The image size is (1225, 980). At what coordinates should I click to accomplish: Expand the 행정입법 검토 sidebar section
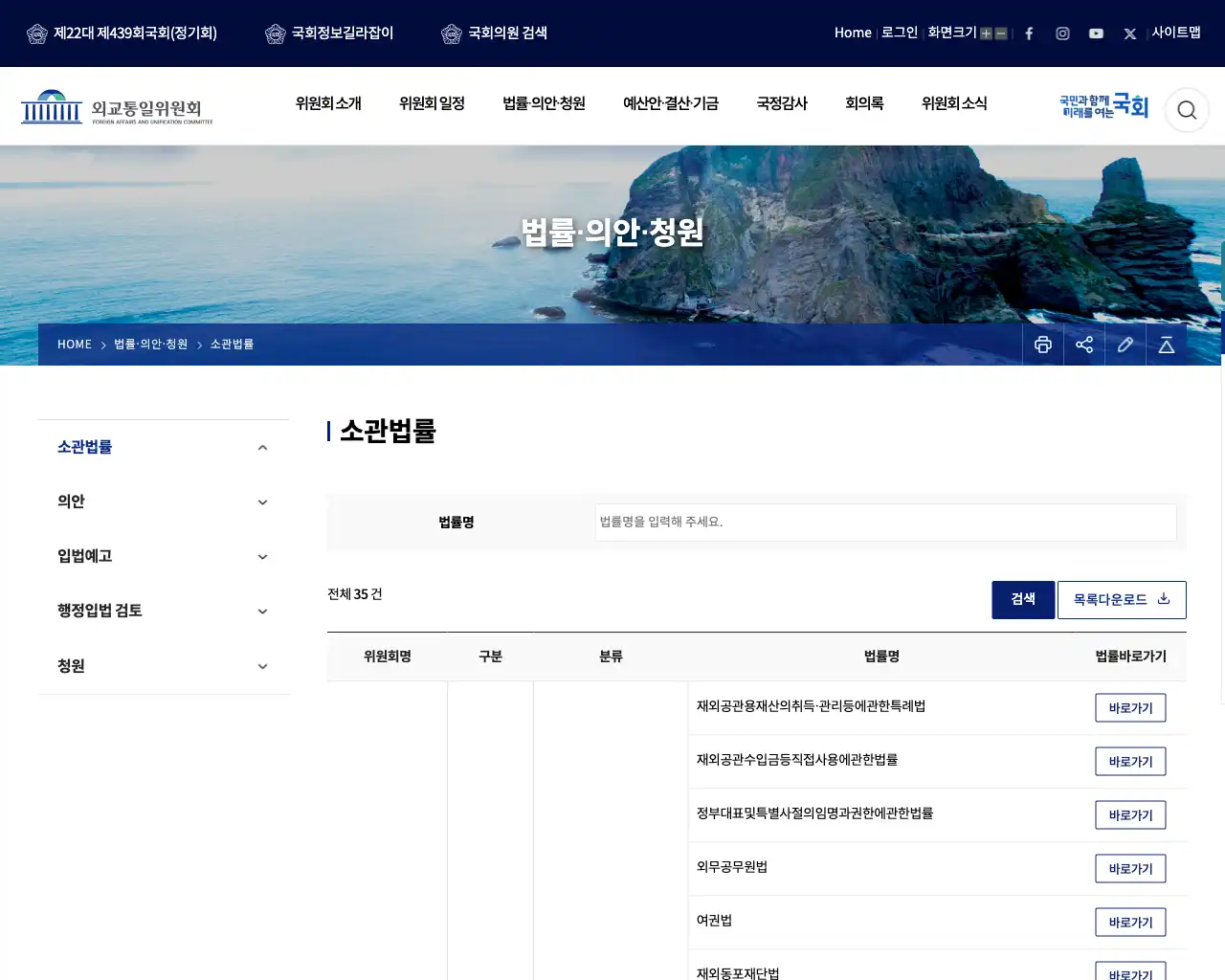[164, 611]
